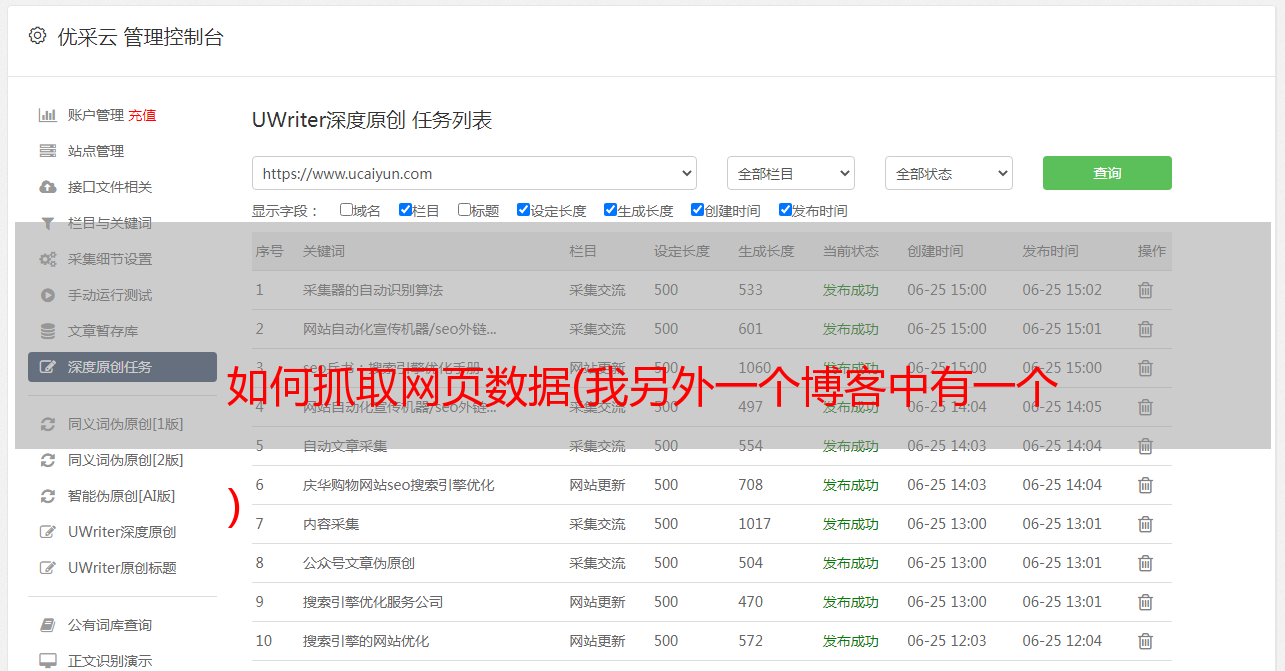The height and width of the screenshot is (671, 1285).
Task: Expand the 全部栏目 dropdown
Action: 790,173
